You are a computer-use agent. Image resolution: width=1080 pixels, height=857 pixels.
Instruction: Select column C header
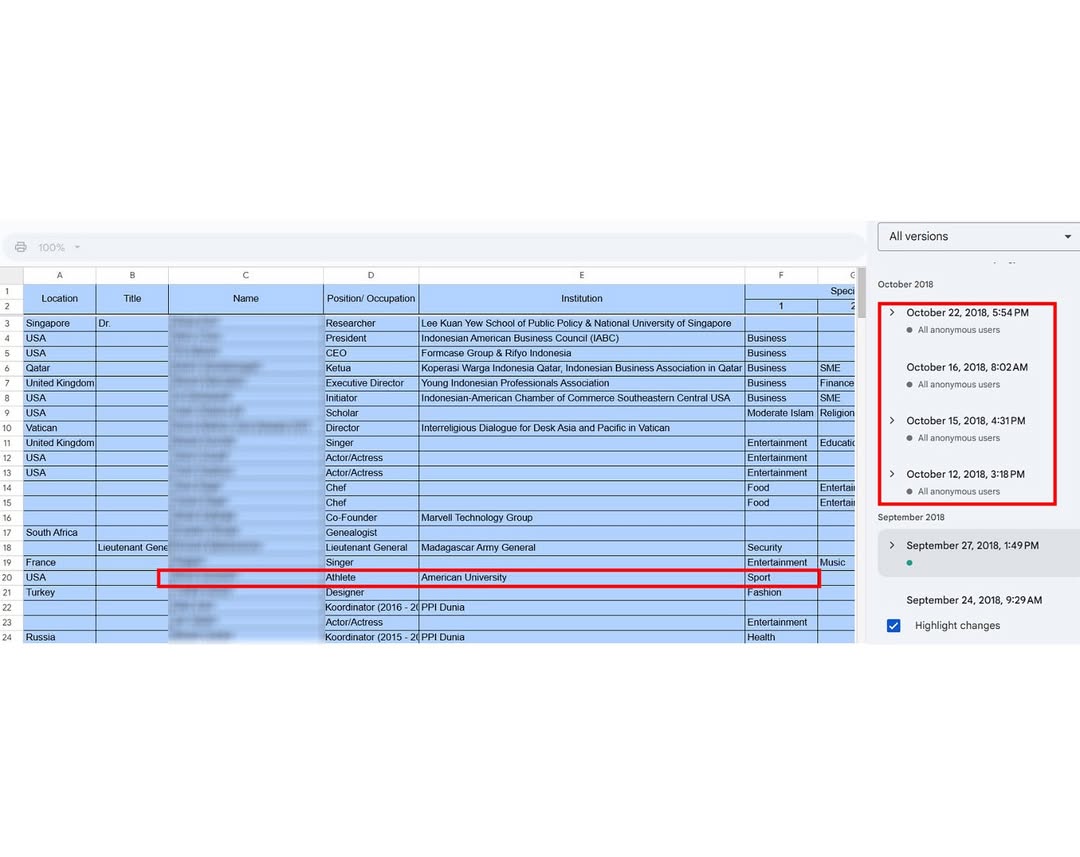pos(245,275)
